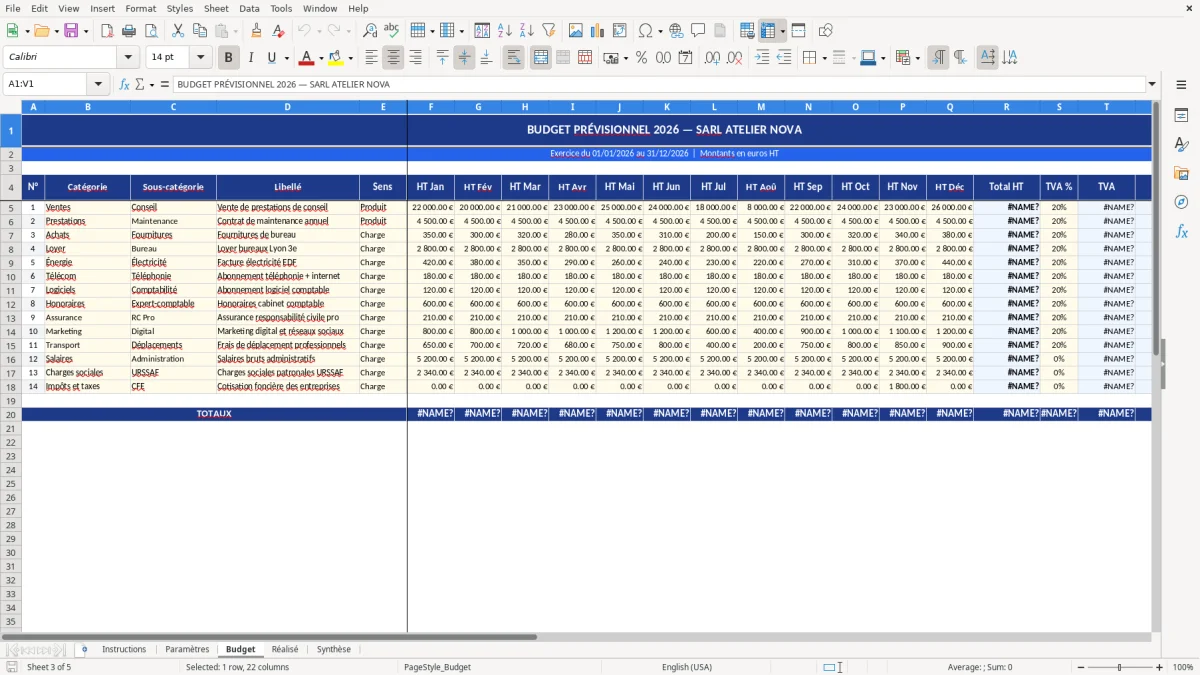The height and width of the screenshot is (675, 1200).
Task: Copy the selected cells
Action: pos(199,31)
